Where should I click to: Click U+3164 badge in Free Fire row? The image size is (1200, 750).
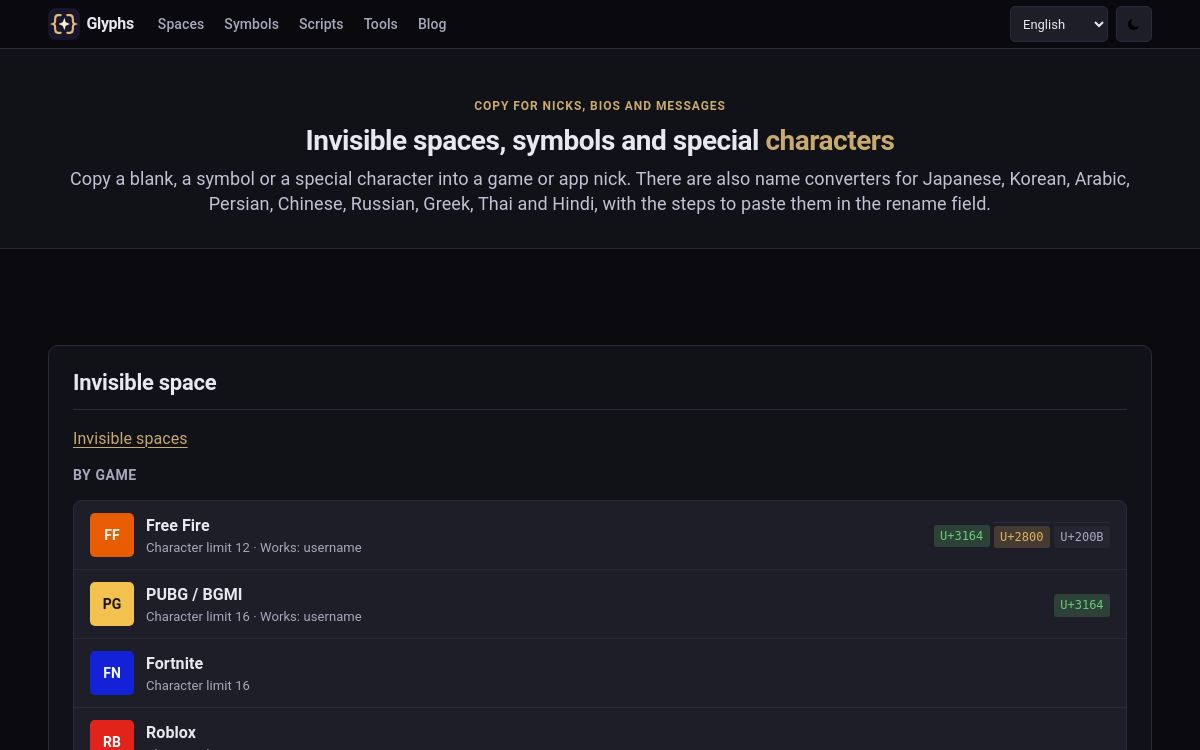961,536
